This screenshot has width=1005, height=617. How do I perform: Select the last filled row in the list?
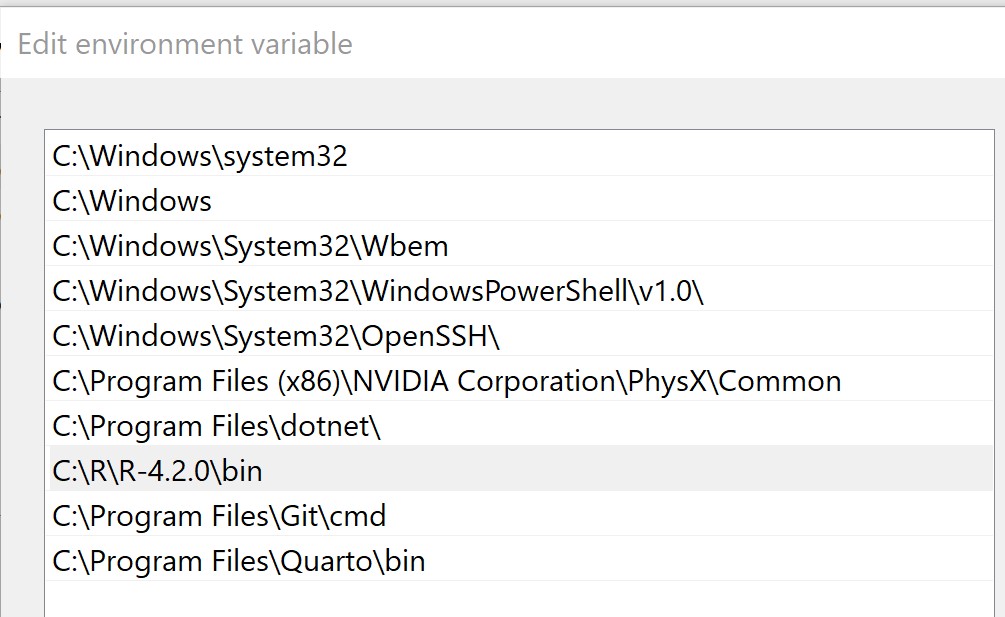239,561
